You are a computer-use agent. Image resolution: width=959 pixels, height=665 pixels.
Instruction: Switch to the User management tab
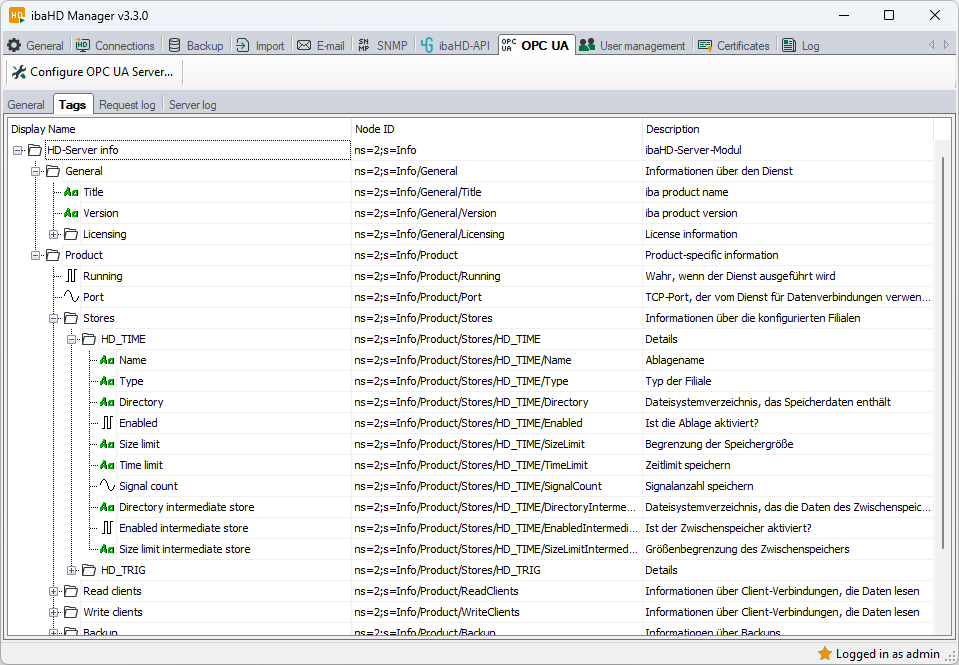coord(632,45)
